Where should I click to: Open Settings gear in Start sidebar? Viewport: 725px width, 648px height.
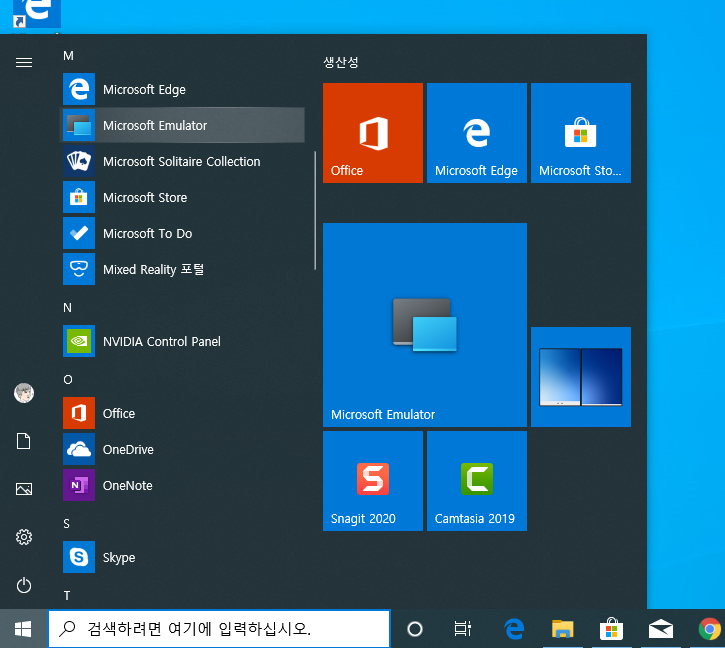click(24, 537)
